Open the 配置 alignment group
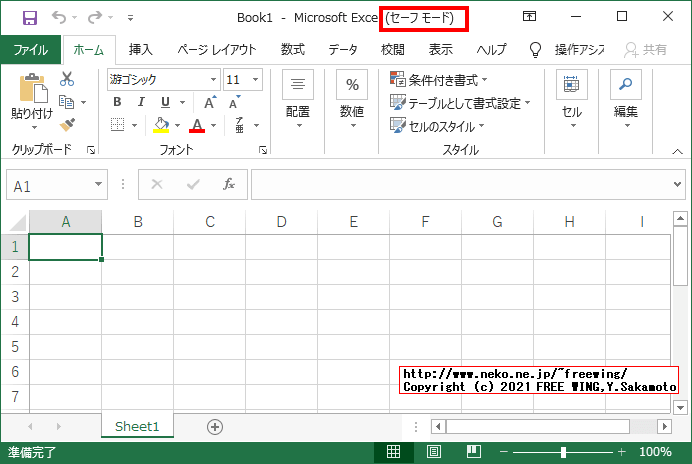The image size is (692, 464). click(298, 101)
